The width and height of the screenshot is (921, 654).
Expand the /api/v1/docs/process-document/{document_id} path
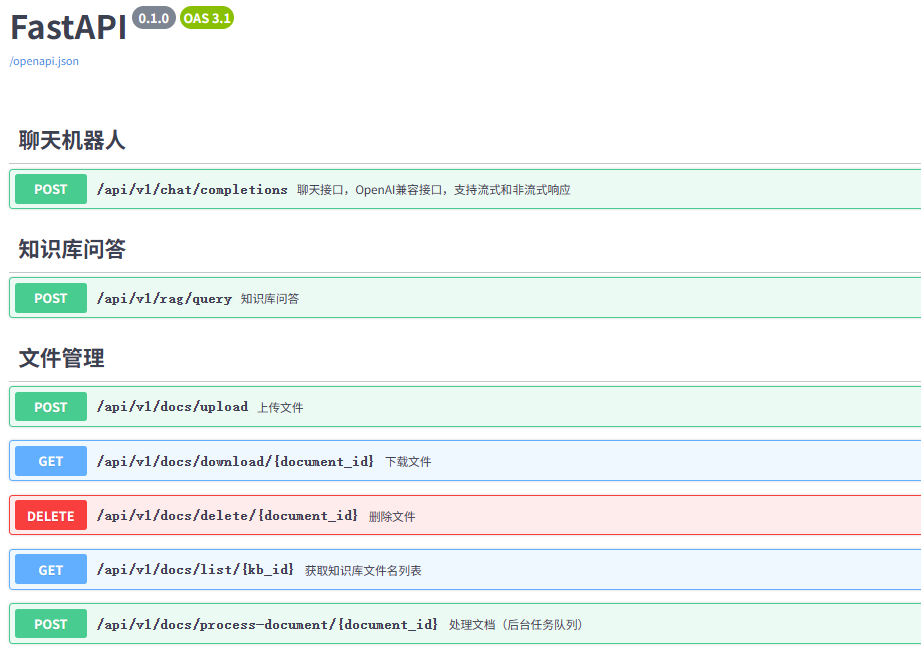tap(267, 624)
